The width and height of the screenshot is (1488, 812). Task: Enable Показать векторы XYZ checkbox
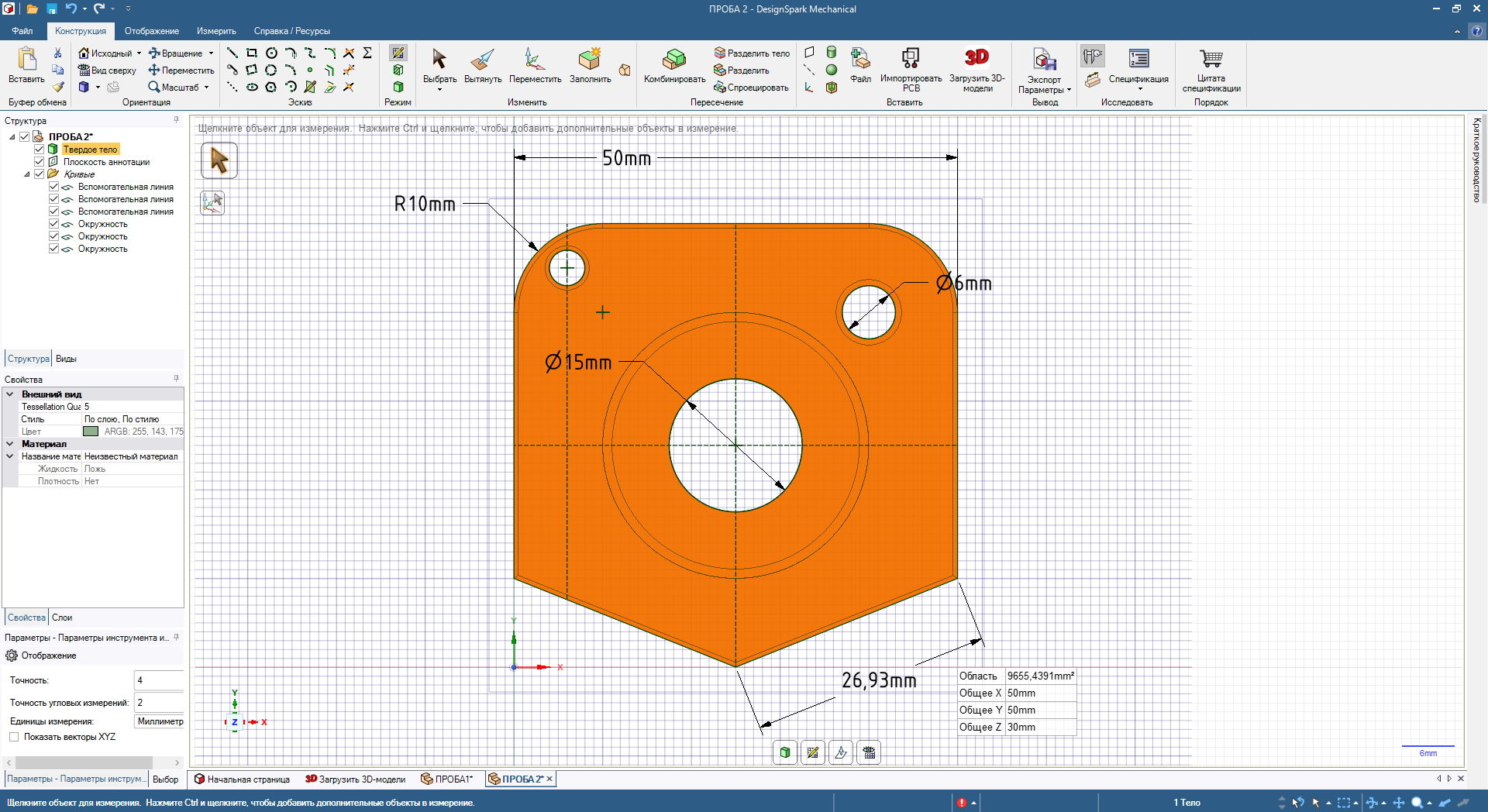14,737
